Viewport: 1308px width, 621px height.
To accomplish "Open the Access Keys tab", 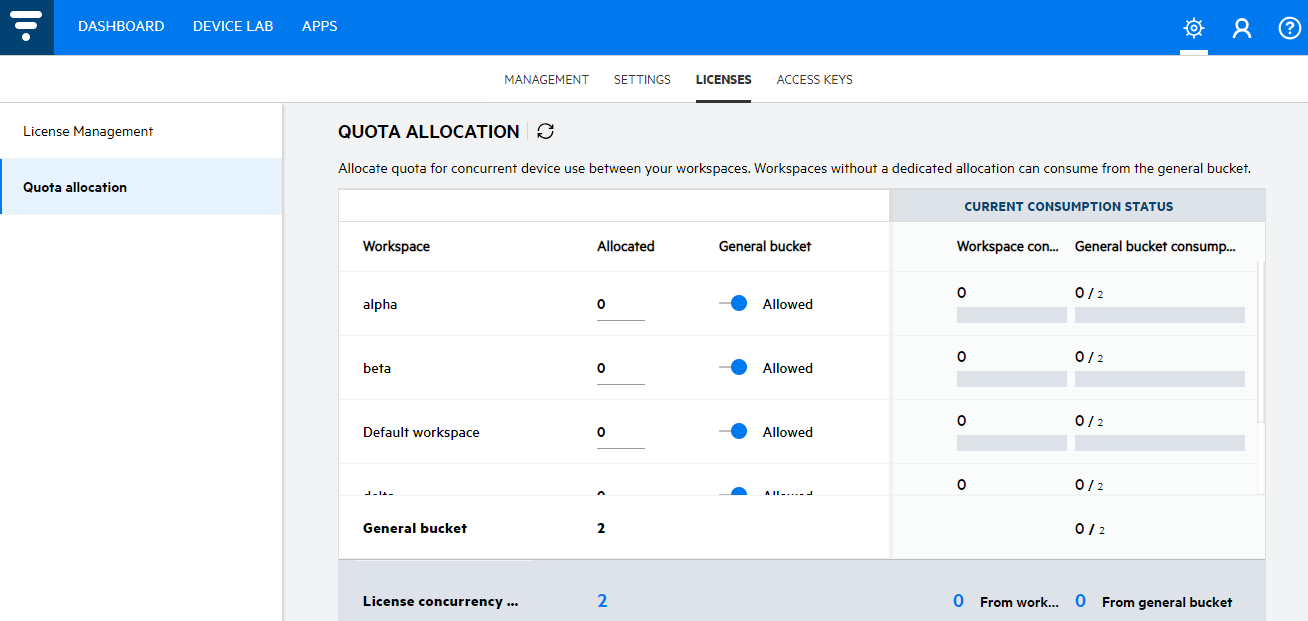I will [814, 80].
